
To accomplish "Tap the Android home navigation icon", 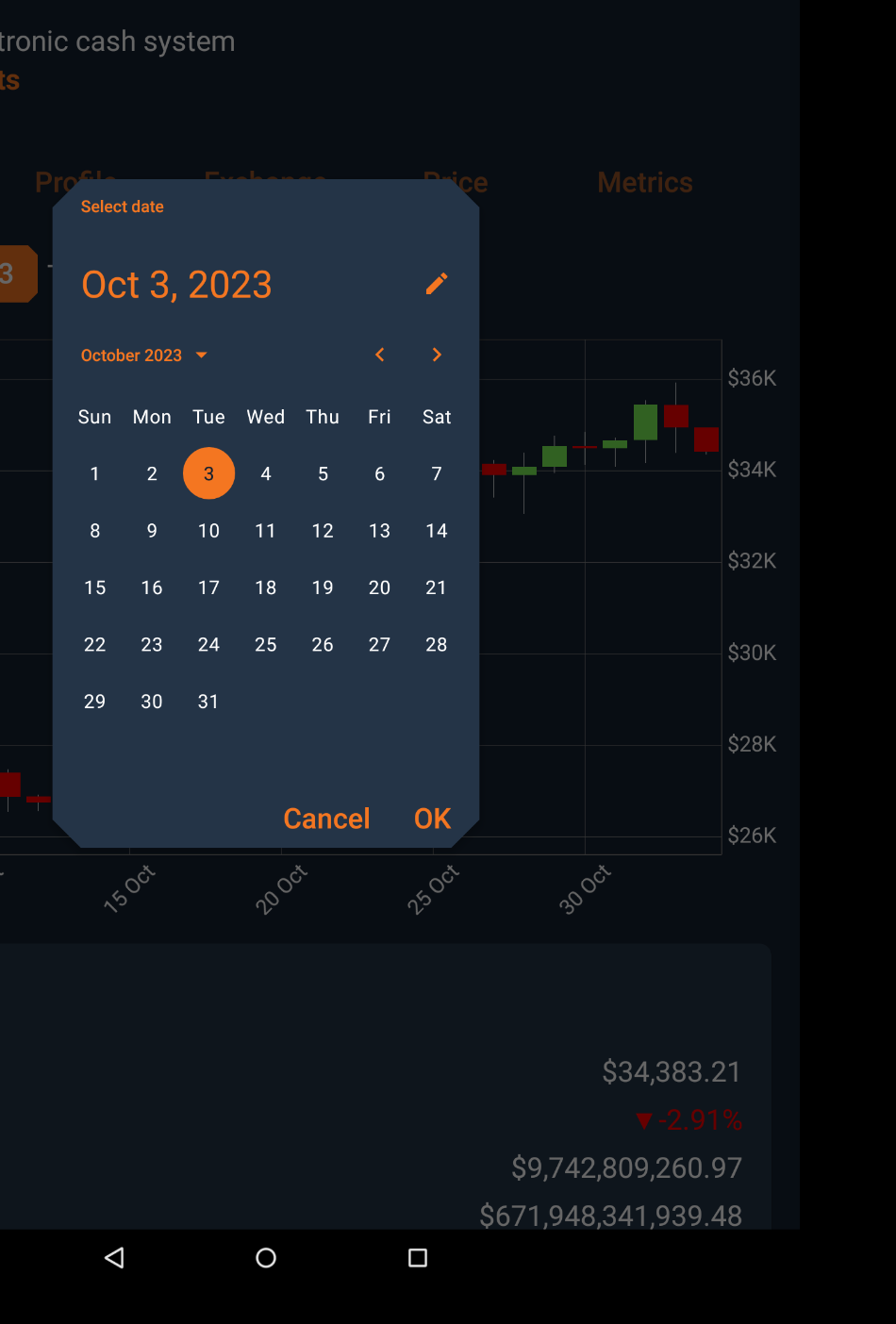I will tap(265, 1257).
